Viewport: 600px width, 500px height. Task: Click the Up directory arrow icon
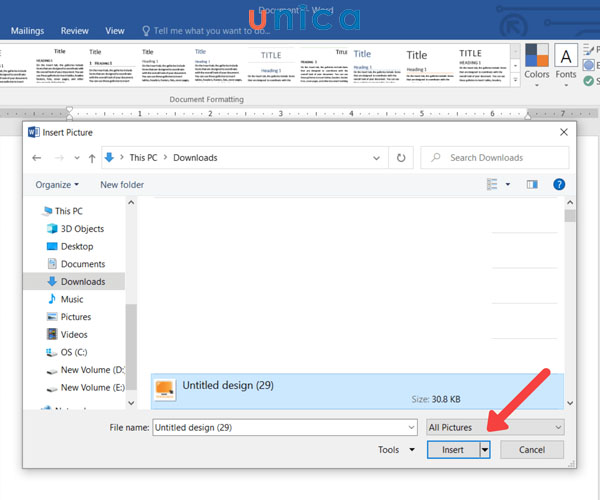pyautogui.click(x=92, y=158)
